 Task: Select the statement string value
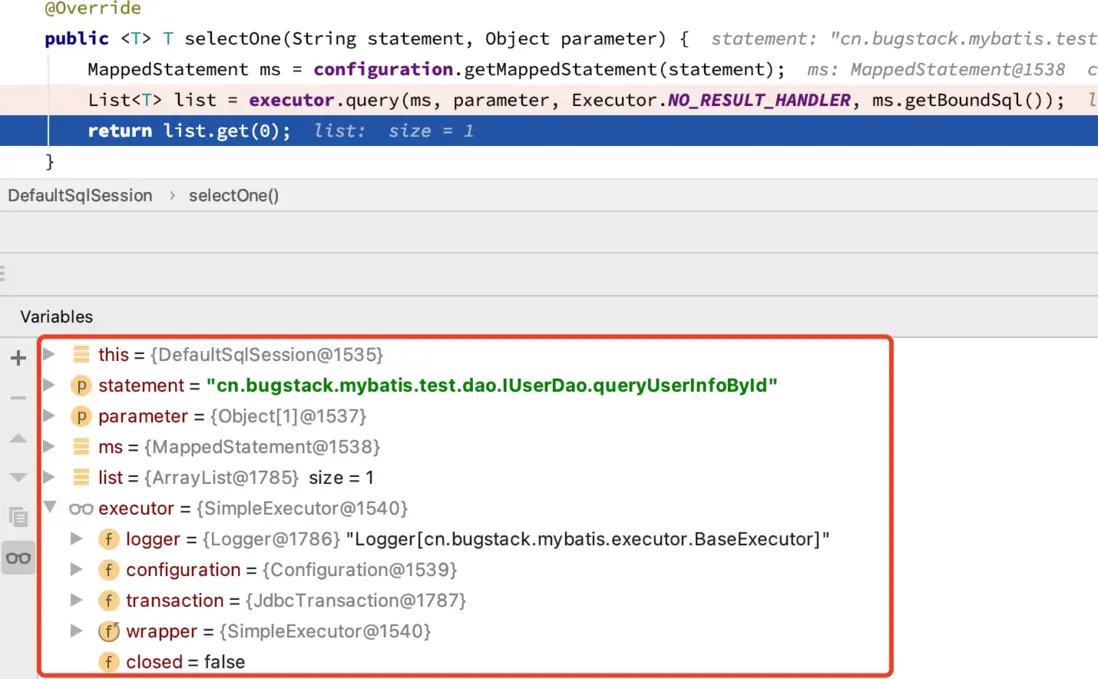tap(492, 385)
